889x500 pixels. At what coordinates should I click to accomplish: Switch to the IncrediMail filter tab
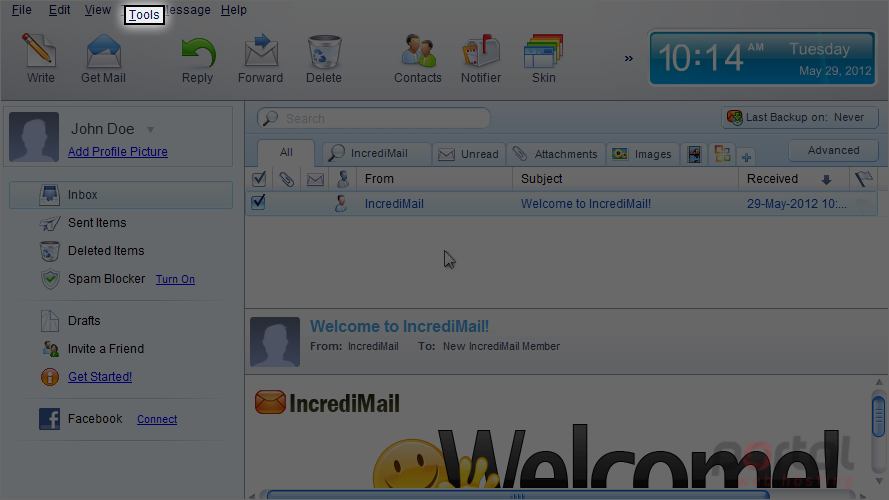[376, 154]
